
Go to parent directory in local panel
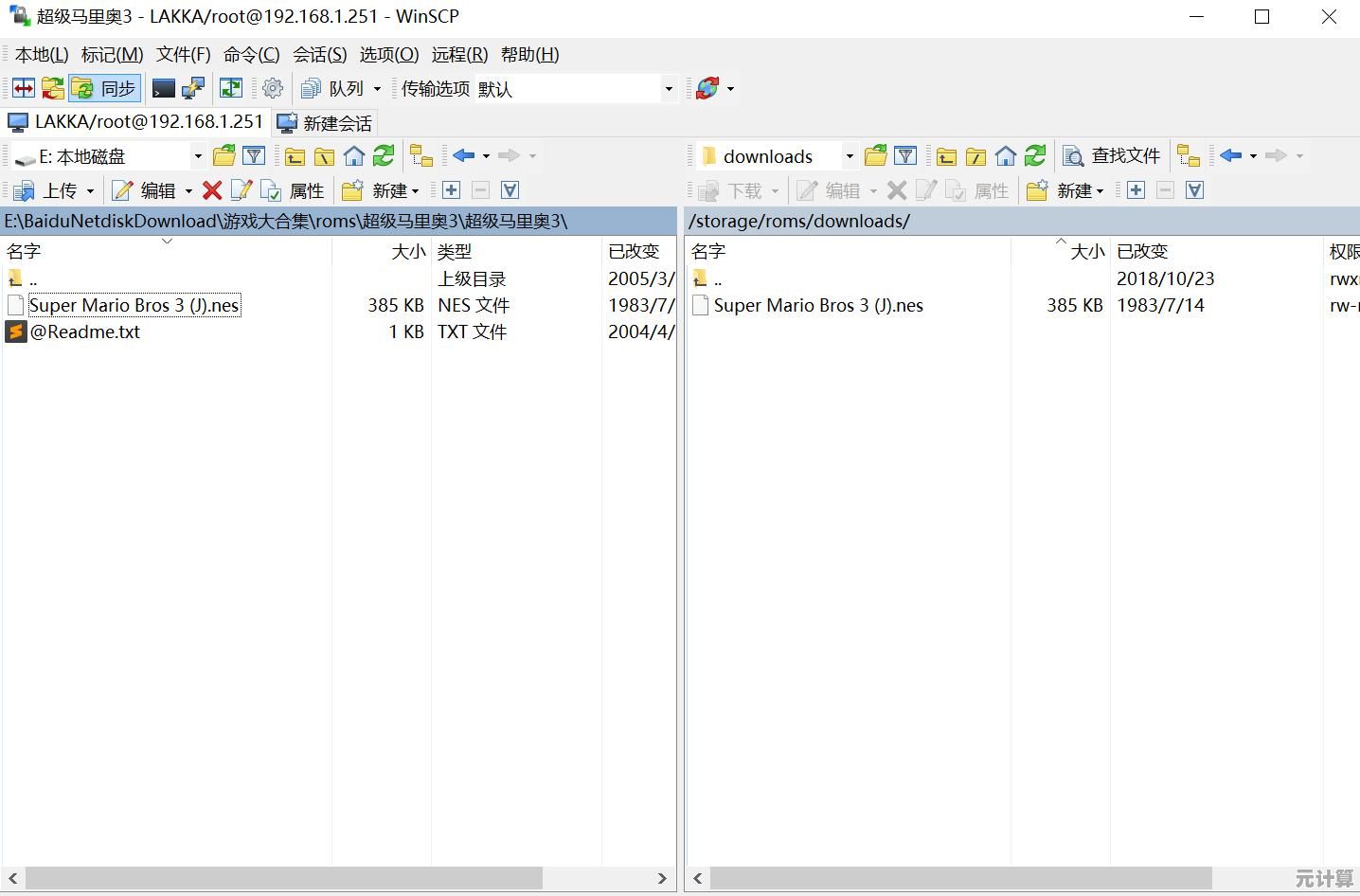click(x=295, y=156)
